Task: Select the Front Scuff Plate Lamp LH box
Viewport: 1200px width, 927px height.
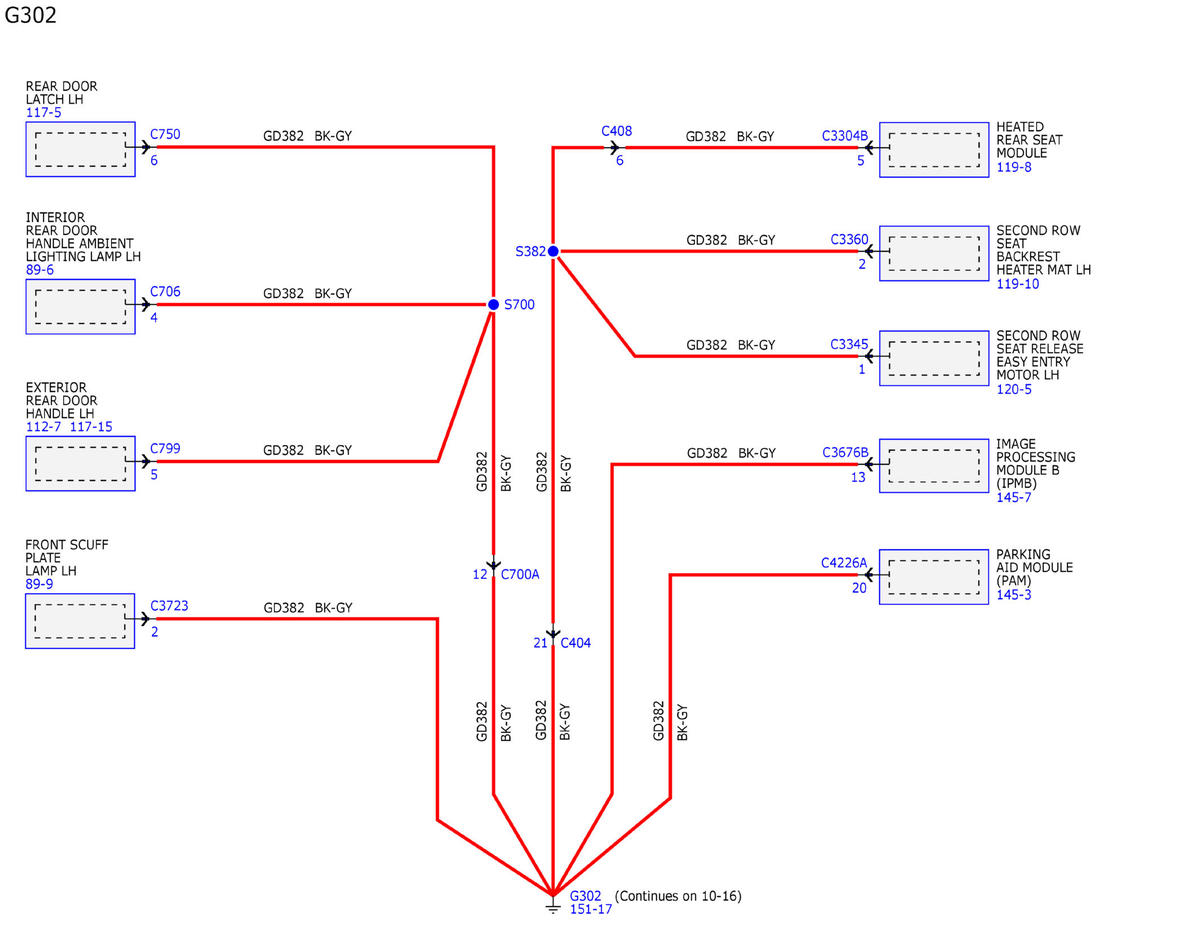Action: click(x=80, y=620)
